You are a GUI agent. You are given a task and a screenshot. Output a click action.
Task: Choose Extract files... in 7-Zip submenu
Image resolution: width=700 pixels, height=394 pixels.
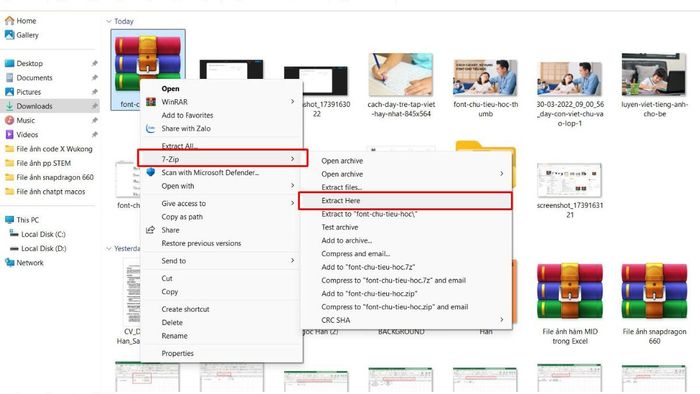click(x=342, y=187)
